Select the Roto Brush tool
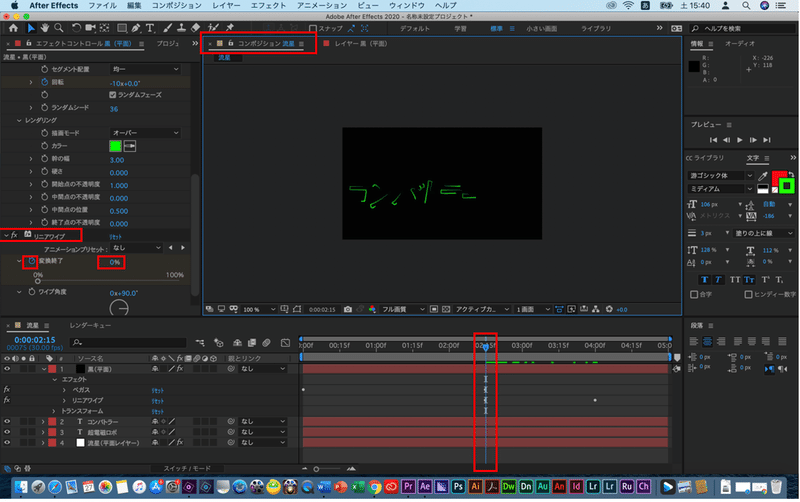800x502 pixels. (213, 29)
